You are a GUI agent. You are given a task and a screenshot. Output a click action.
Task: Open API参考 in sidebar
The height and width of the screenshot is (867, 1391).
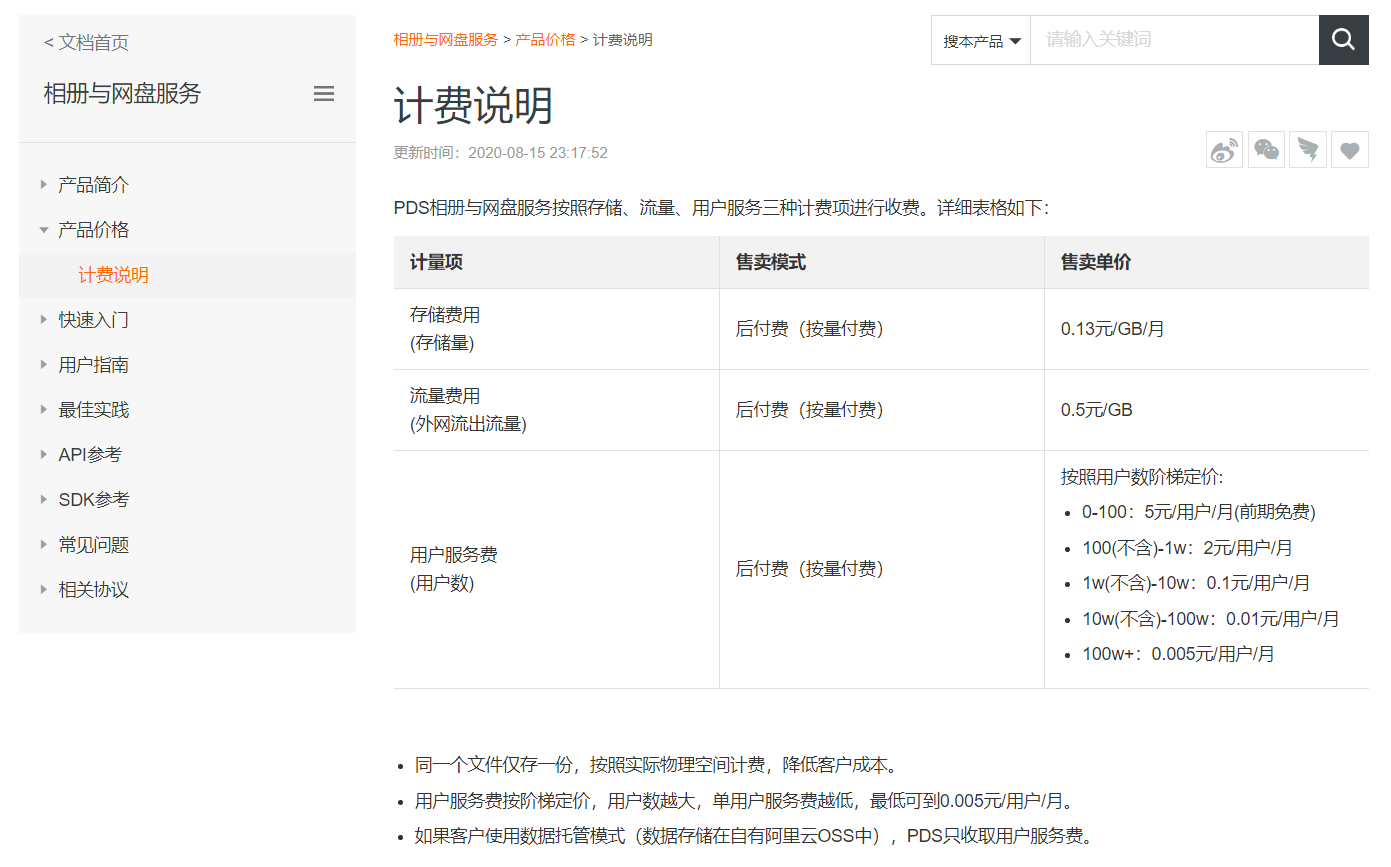[90, 455]
